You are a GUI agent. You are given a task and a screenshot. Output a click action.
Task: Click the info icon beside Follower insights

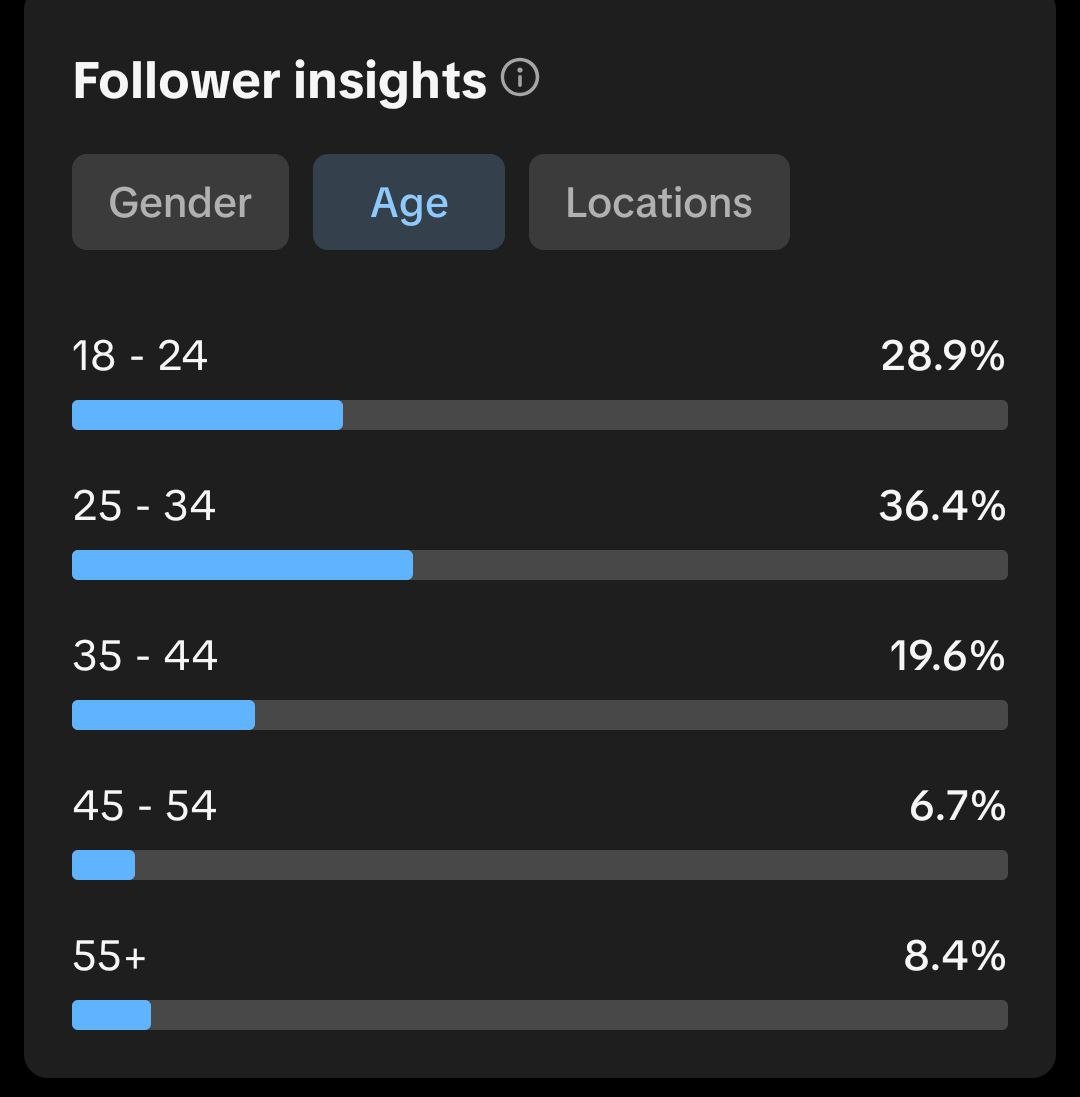point(520,78)
